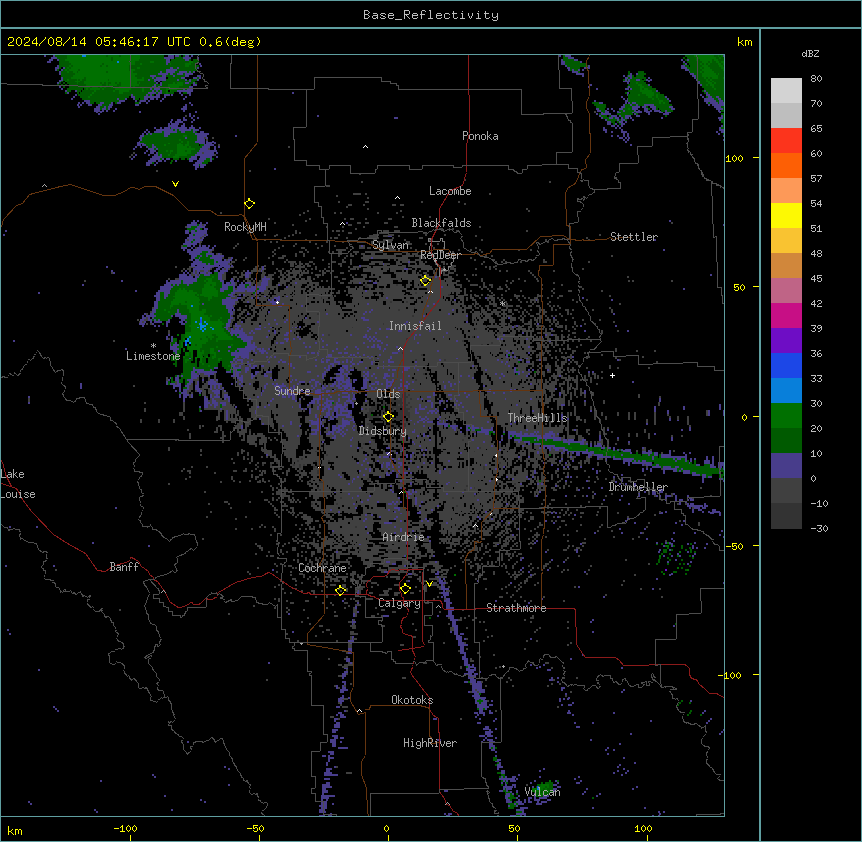Select the Lake Louise label
Viewport: 862px width, 842px height.
coord(18,484)
